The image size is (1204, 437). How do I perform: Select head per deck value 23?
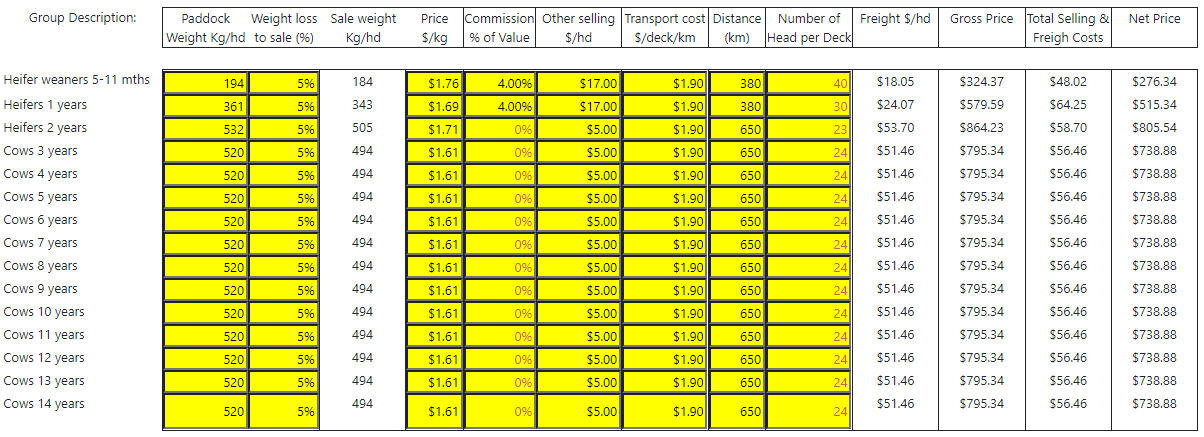pos(808,129)
